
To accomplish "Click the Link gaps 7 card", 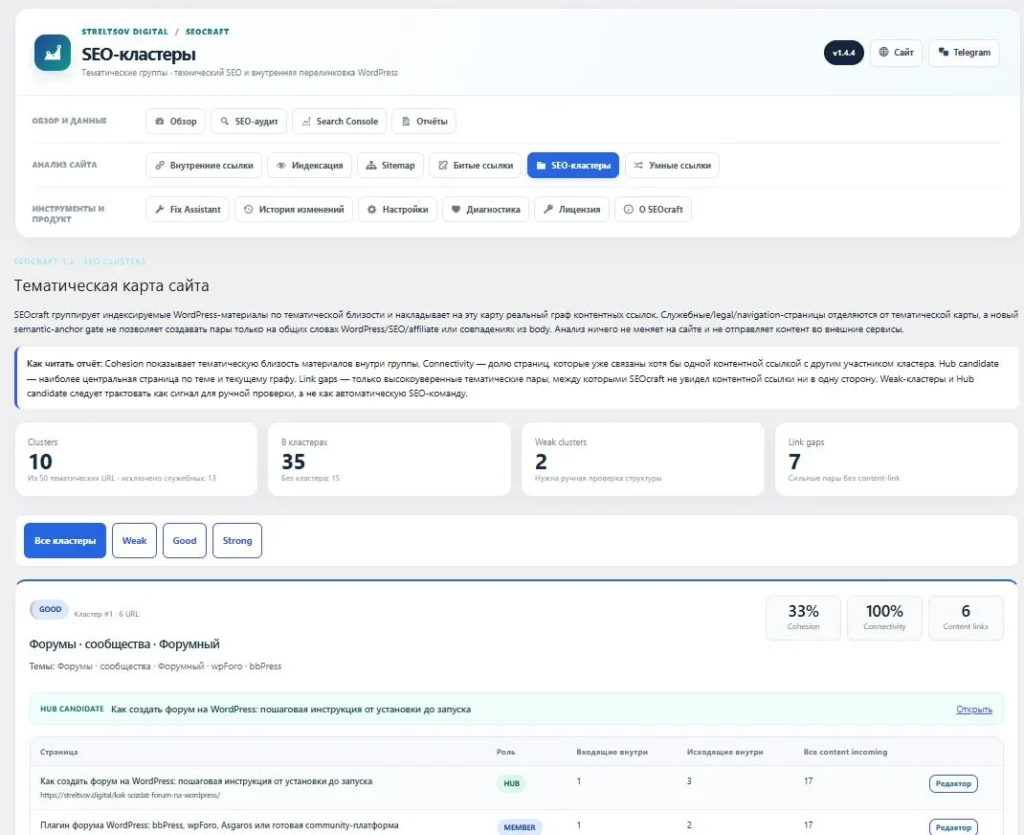I will (896, 459).
